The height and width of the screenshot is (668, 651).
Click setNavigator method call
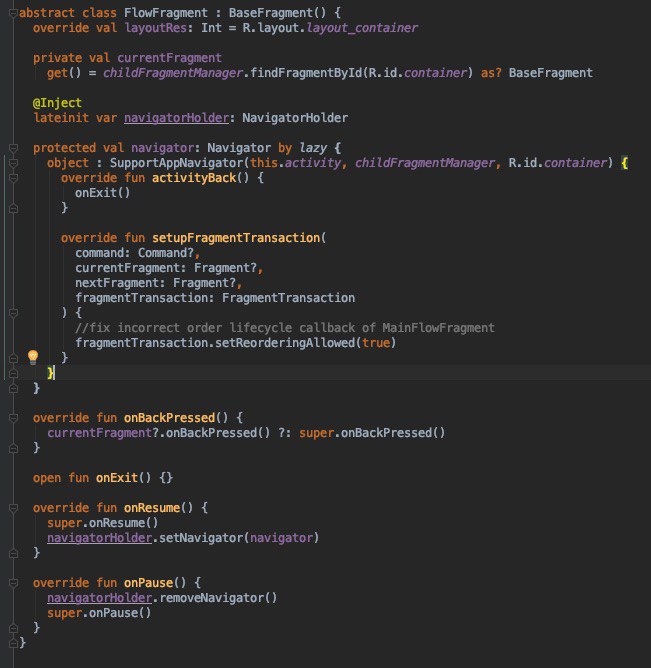click(201, 538)
